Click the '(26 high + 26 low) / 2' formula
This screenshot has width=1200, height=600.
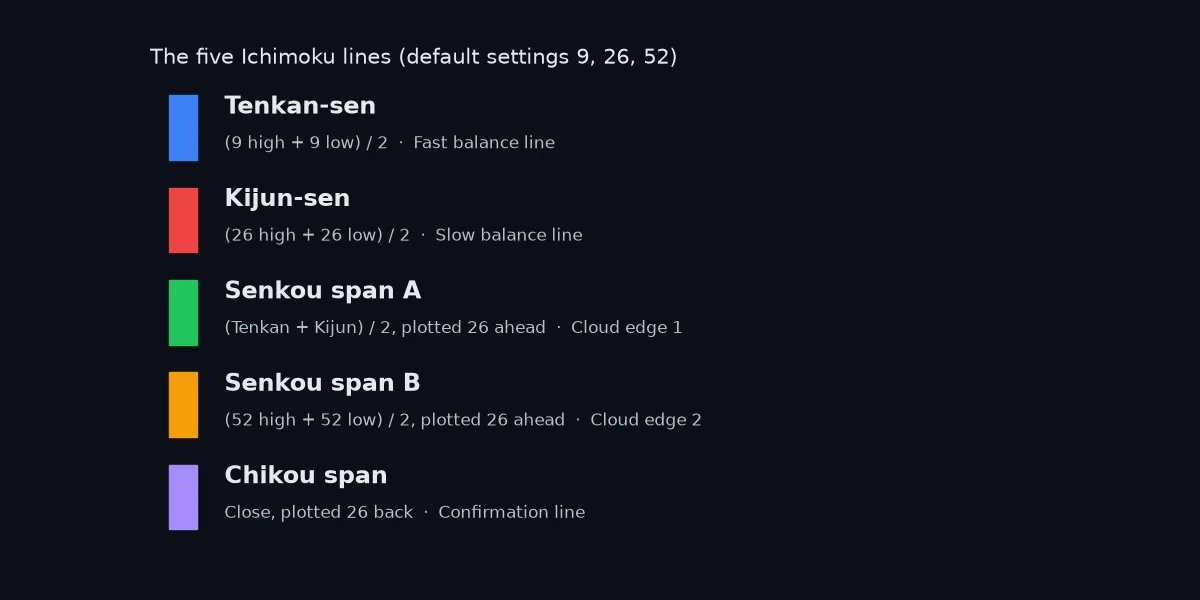pos(317,235)
